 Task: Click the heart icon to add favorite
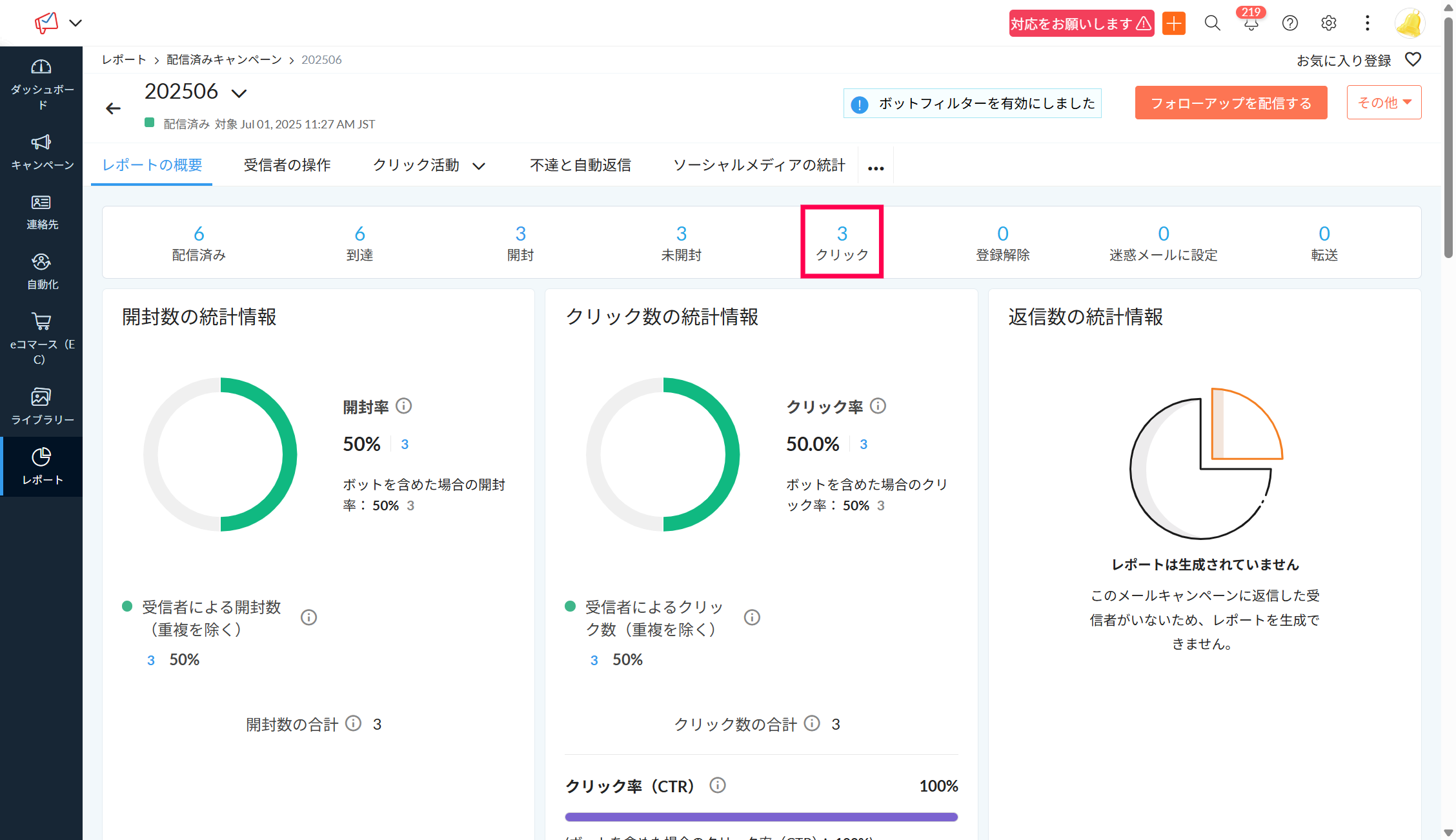(x=1413, y=60)
